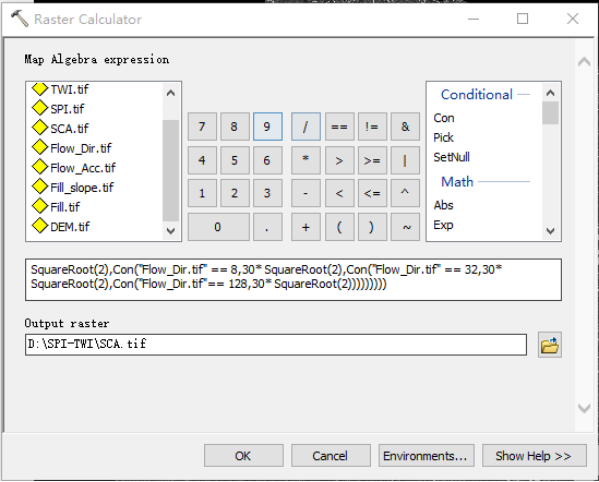This screenshot has height=482, width=599.
Task: Click the Conditional category header
Action: coord(477,94)
